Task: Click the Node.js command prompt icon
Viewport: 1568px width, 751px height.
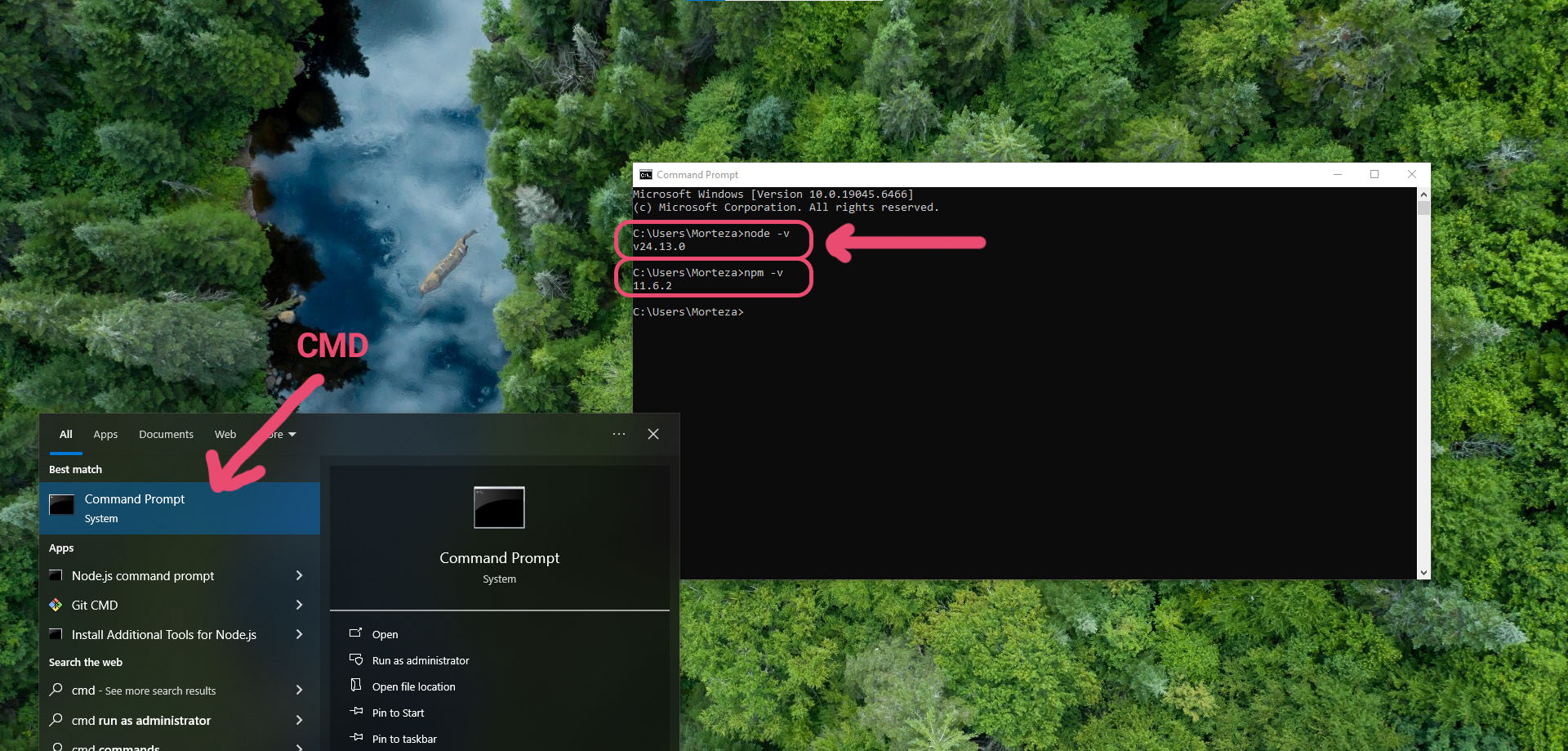Action: click(56, 575)
